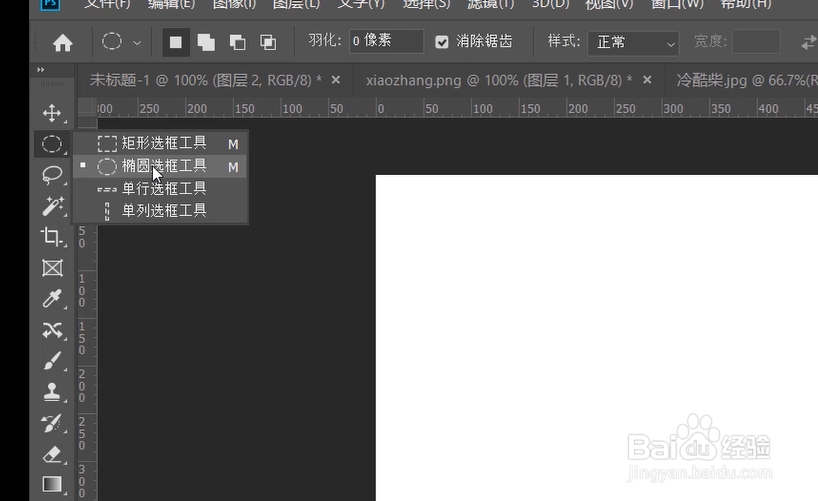Image resolution: width=818 pixels, height=501 pixels.
Task: Click the swap width and height icon
Action: [x=809, y=42]
